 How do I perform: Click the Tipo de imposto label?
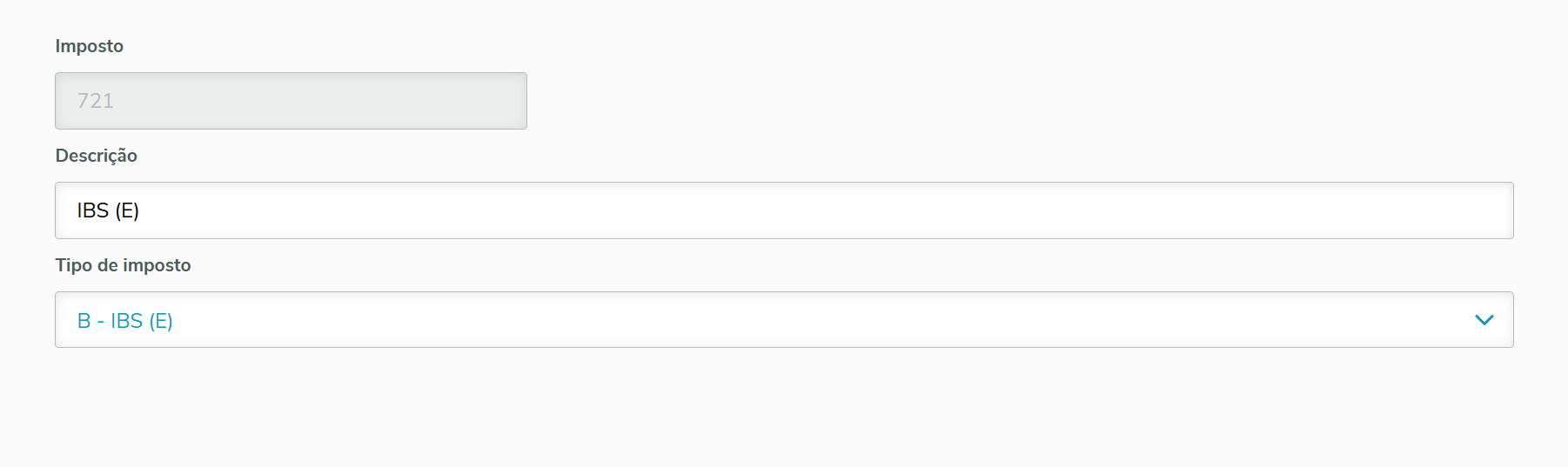(123, 265)
